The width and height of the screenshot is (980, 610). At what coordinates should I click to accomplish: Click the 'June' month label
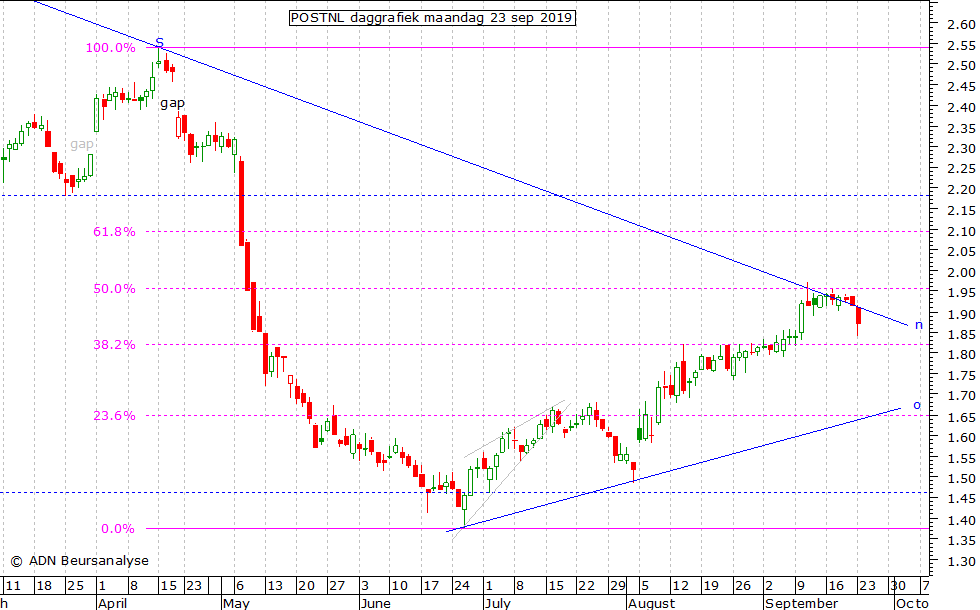(376, 603)
